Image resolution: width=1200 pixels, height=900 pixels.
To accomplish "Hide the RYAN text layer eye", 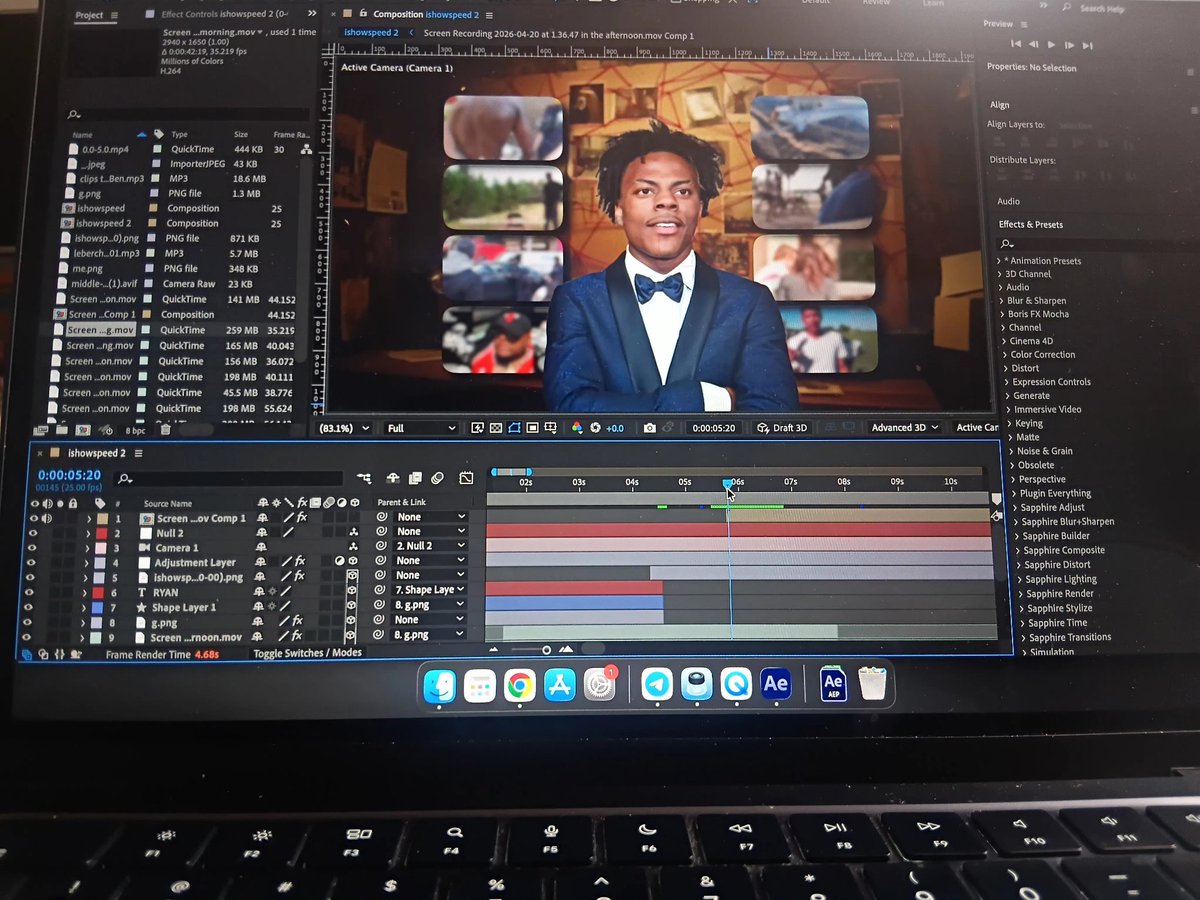I will pyautogui.click(x=30, y=592).
